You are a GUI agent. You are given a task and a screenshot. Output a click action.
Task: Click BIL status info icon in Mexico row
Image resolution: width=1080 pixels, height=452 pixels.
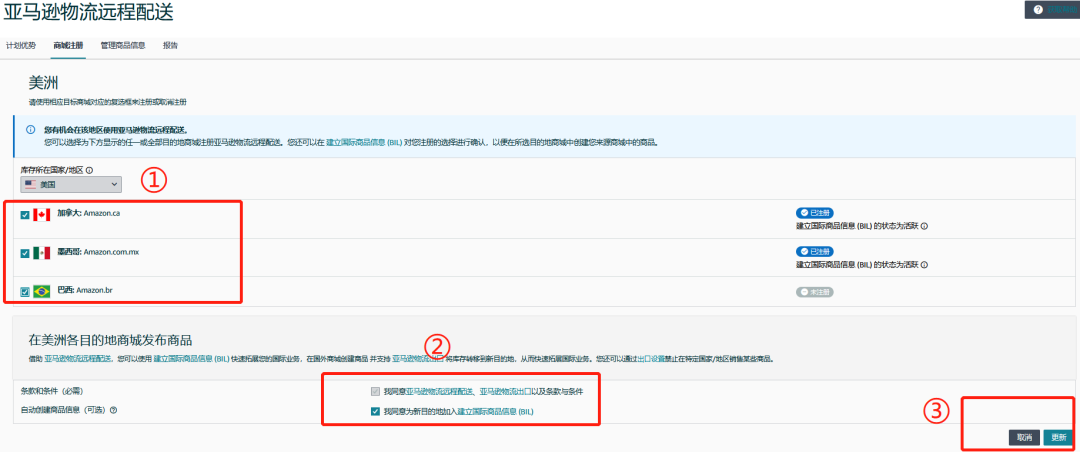[924, 265]
